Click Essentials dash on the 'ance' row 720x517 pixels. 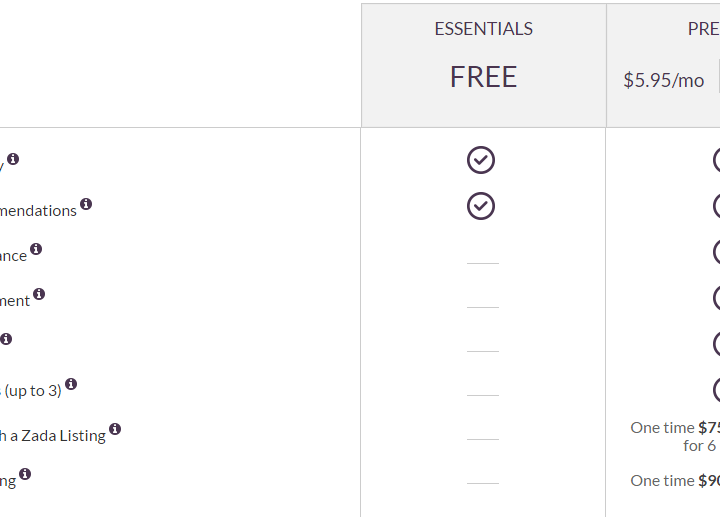[x=483, y=264]
